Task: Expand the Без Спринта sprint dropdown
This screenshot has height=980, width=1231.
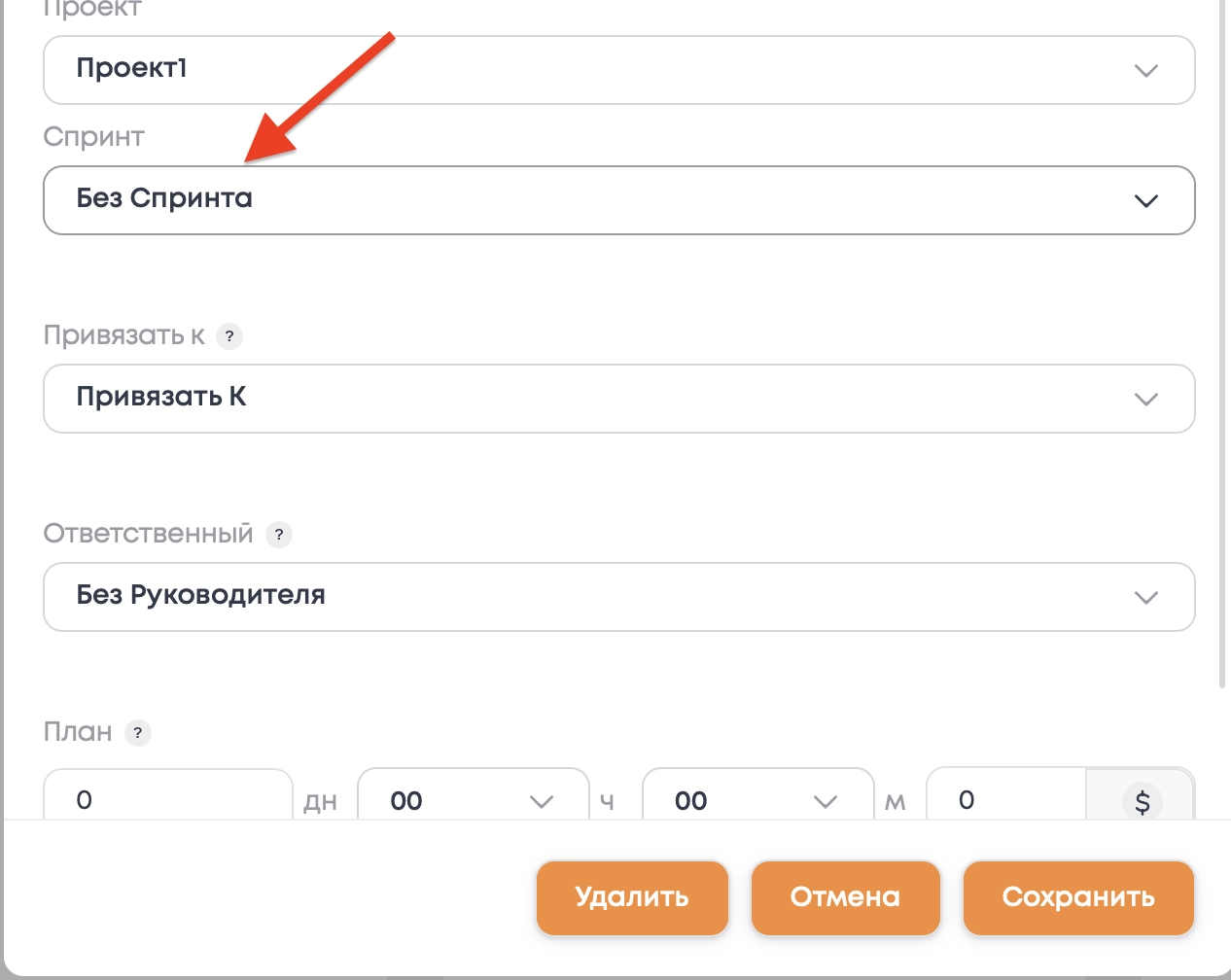Action: pos(583,200)
